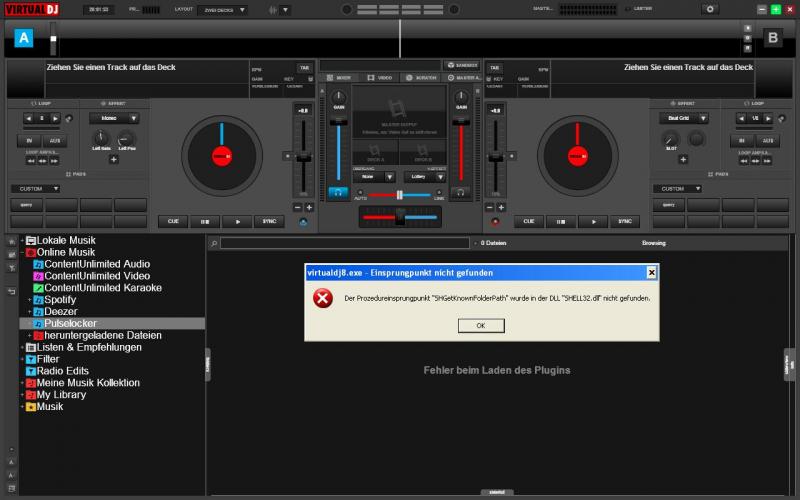
Task: Click pause-stop button on right deck
Action: 560,222
